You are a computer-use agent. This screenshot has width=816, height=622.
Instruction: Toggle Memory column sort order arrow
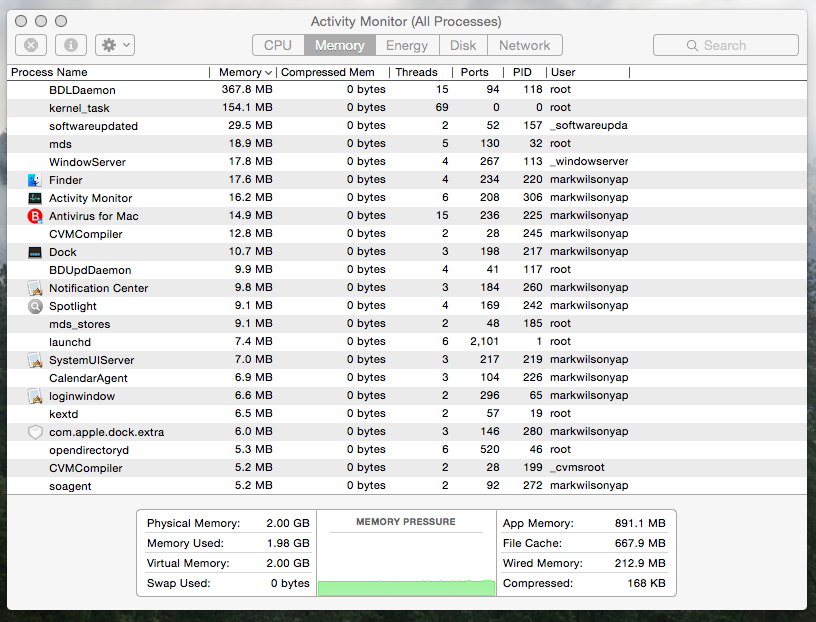click(x=269, y=73)
